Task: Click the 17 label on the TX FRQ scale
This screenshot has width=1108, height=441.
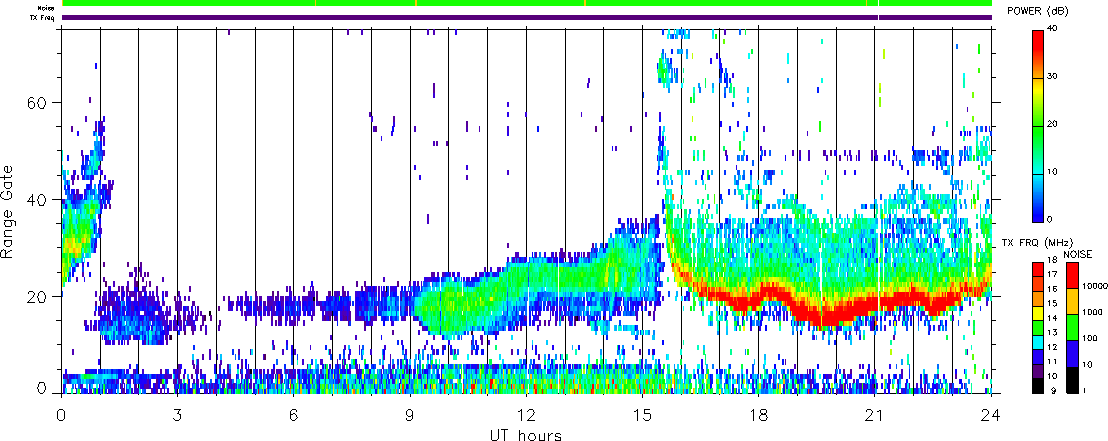Action: [1052, 274]
